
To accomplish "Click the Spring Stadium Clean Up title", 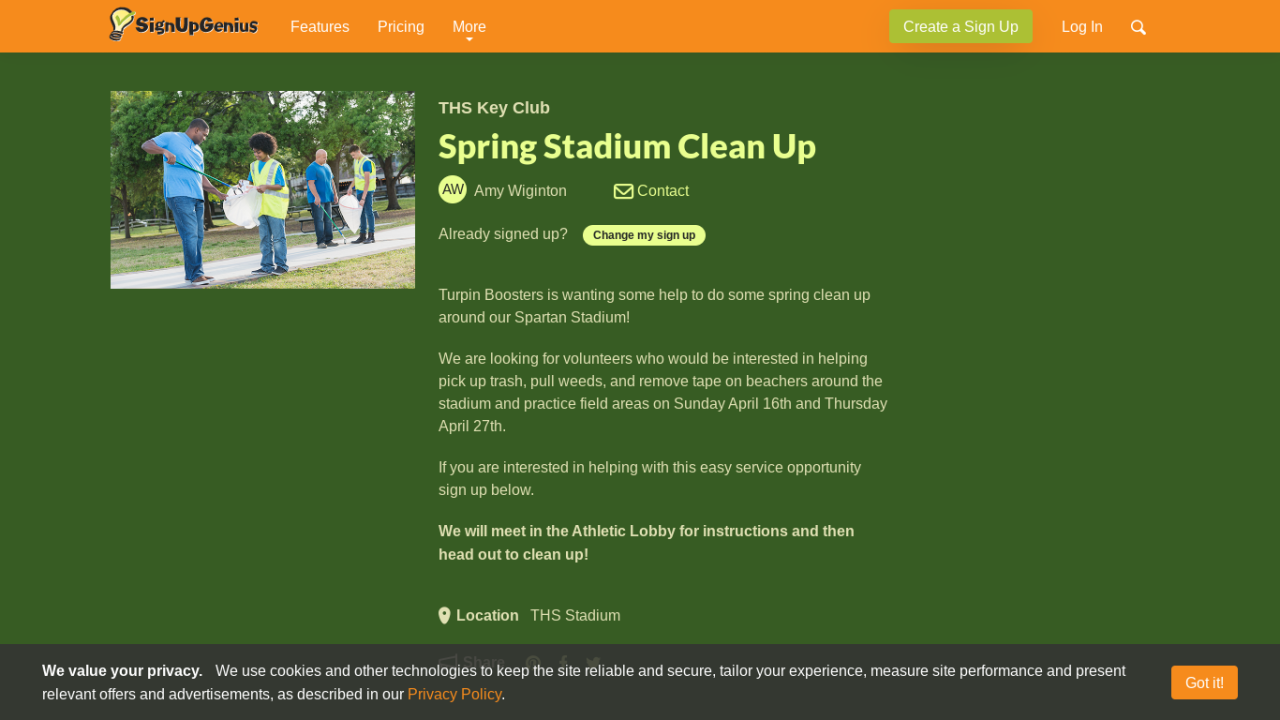I will tap(627, 147).
